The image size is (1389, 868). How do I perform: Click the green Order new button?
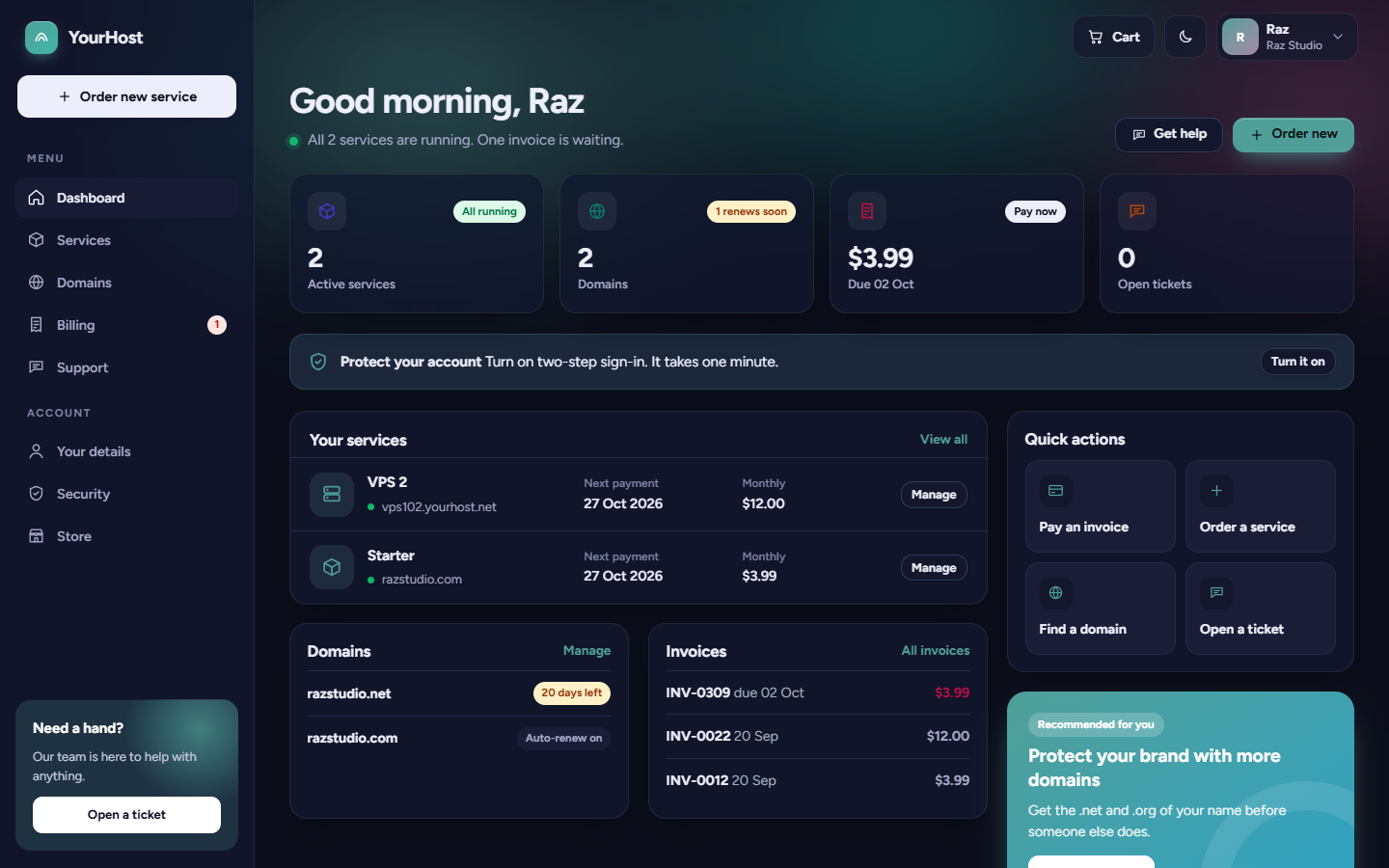click(x=1294, y=134)
